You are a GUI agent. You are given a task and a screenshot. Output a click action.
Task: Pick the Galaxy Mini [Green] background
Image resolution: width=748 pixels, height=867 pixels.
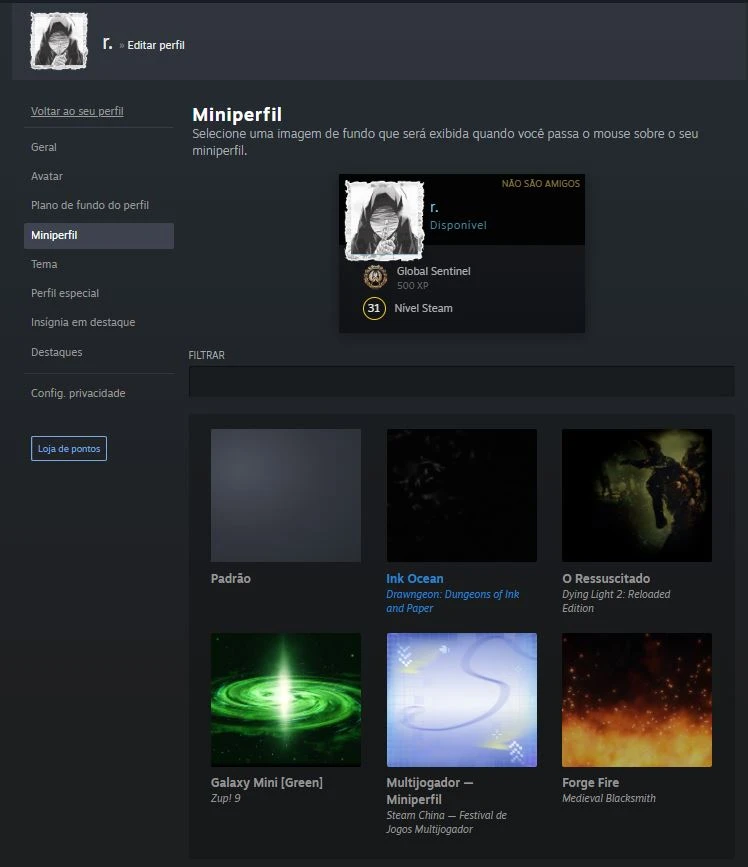286,699
